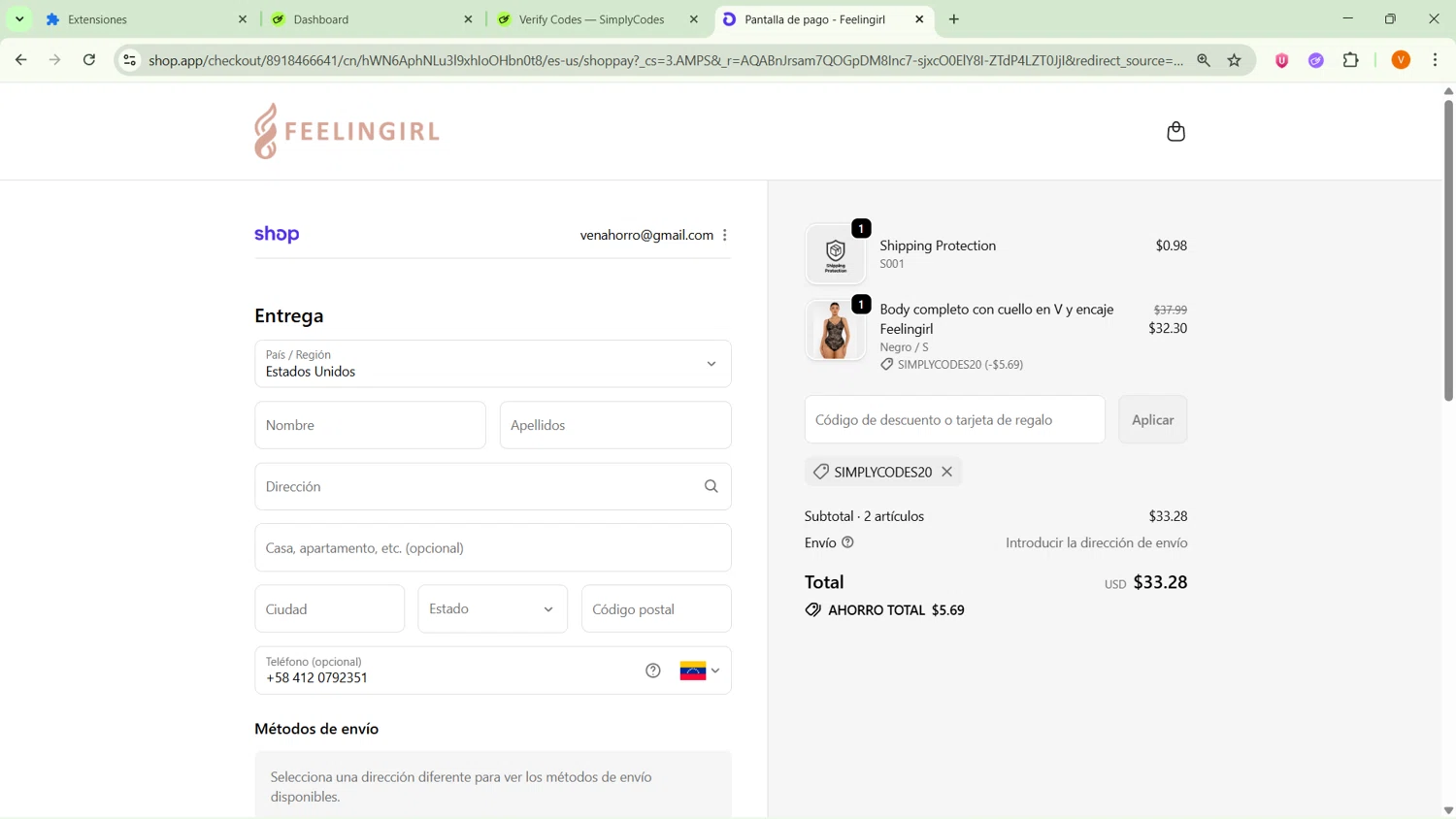Screen dimensions: 1456x819
Task: Click the Nombre input field
Action: coord(371,425)
